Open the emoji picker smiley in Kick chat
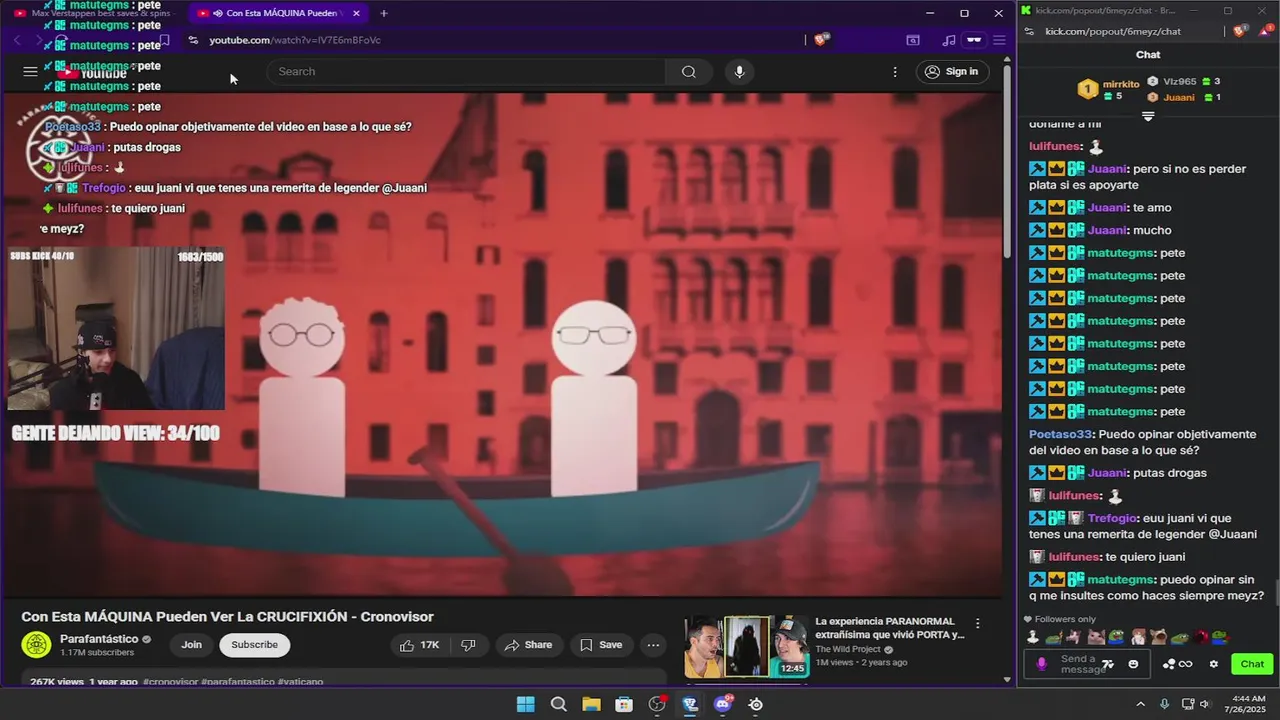The height and width of the screenshot is (720, 1280). (1133, 664)
